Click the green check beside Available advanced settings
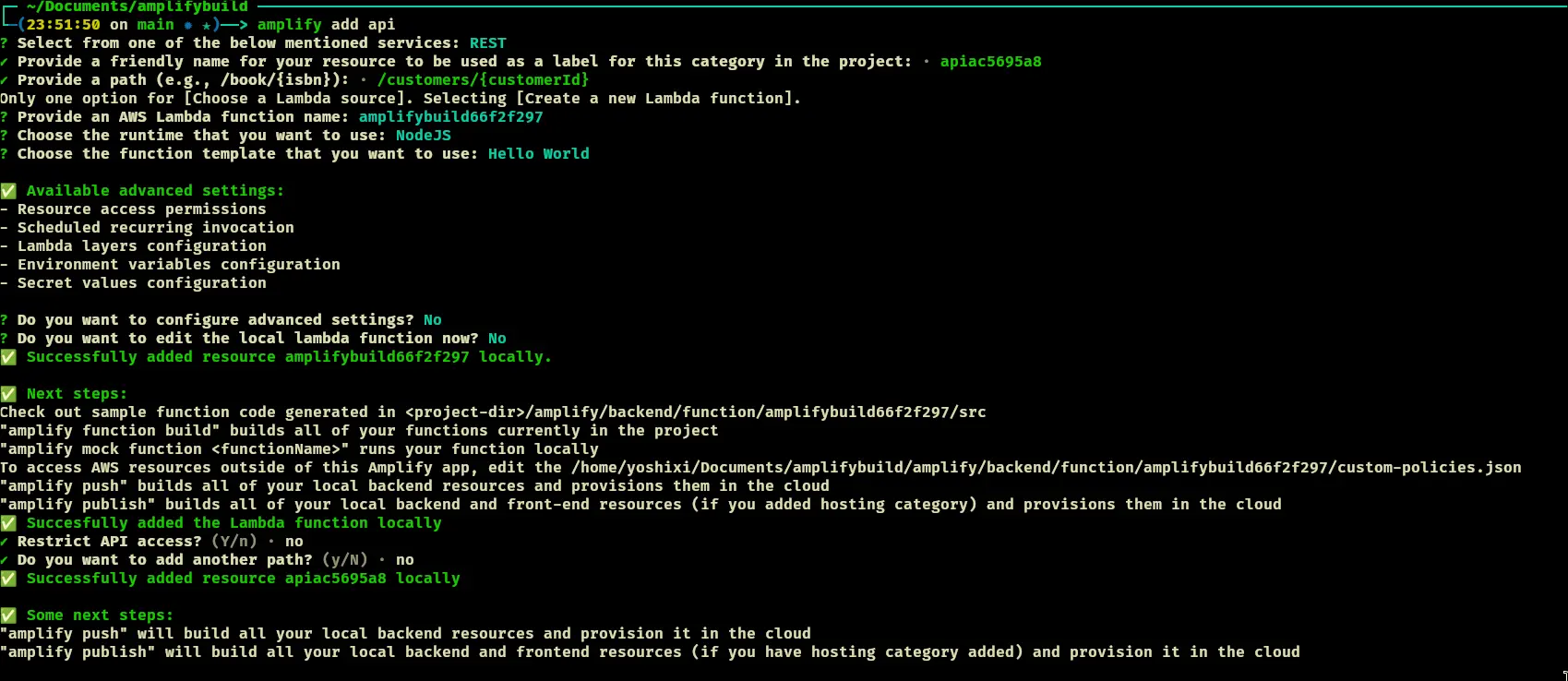This screenshot has width=1568, height=681. [x=8, y=191]
